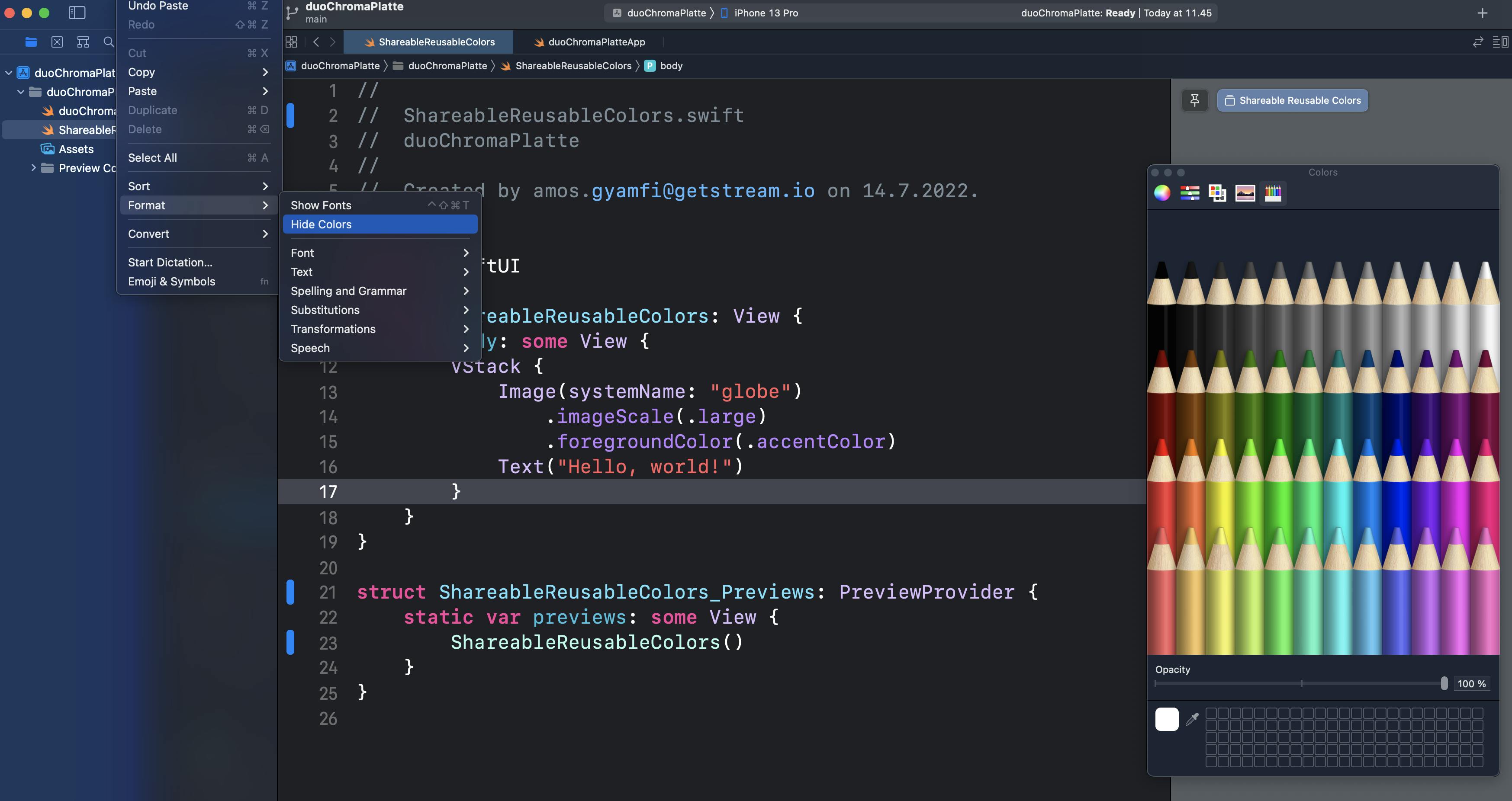Click the image/photo viewer icon
This screenshot has height=801, width=1512.
[1245, 193]
